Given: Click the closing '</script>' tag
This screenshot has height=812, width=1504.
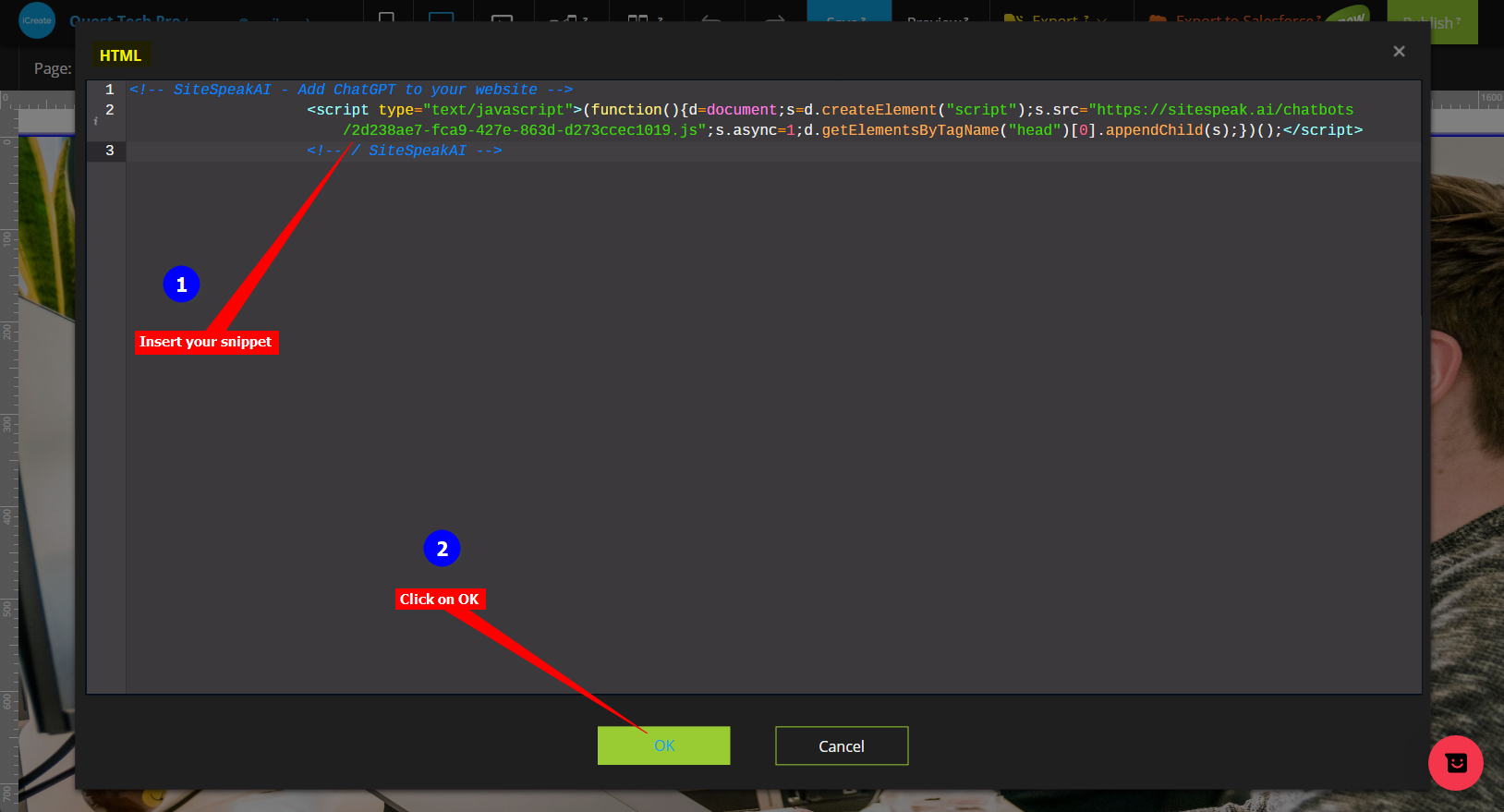Looking at the screenshot, I should click(x=1323, y=130).
